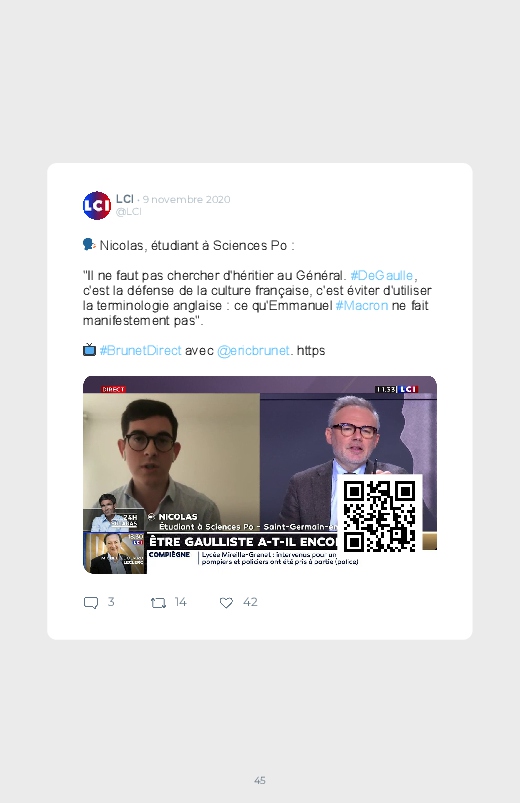The image size is (520, 803).
Task: Click the QR code on the video
Action: click(x=380, y=516)
